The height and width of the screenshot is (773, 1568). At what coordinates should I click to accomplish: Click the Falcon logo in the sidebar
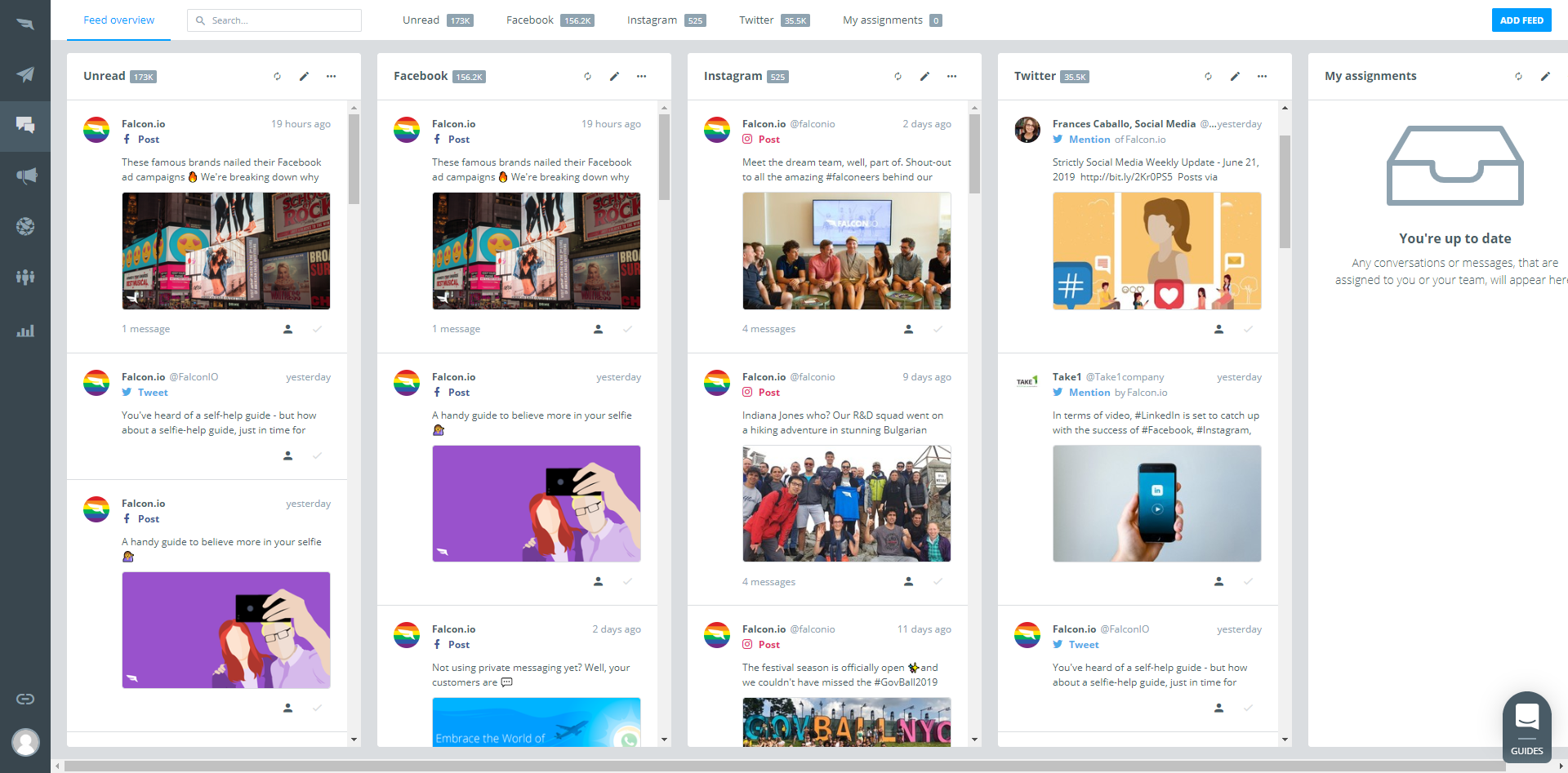coord(25,24)
